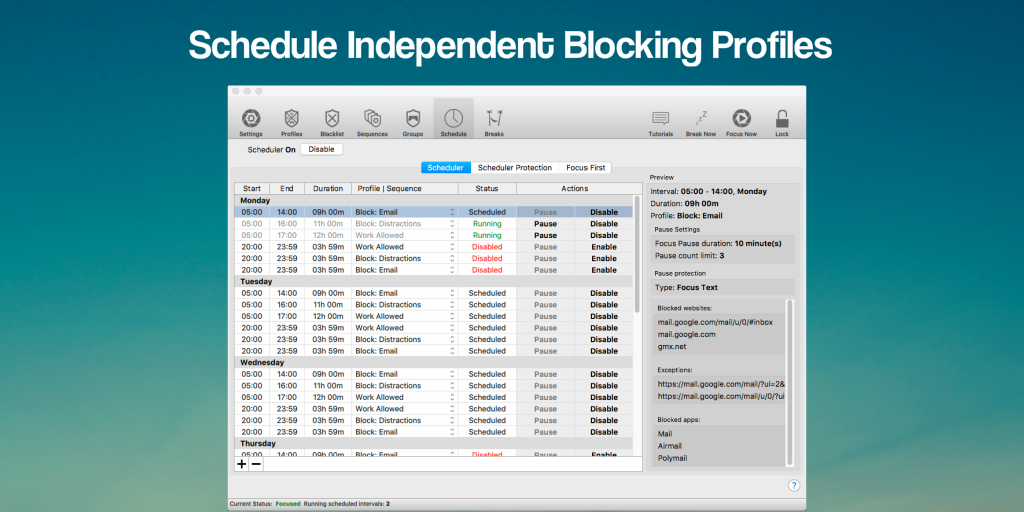Image resolution: width=1024 pixels, height=512 pixels.
Task: Open profile dropdown for Monday 05:00–17:00 Work Allowed
Action: point(452,235)
